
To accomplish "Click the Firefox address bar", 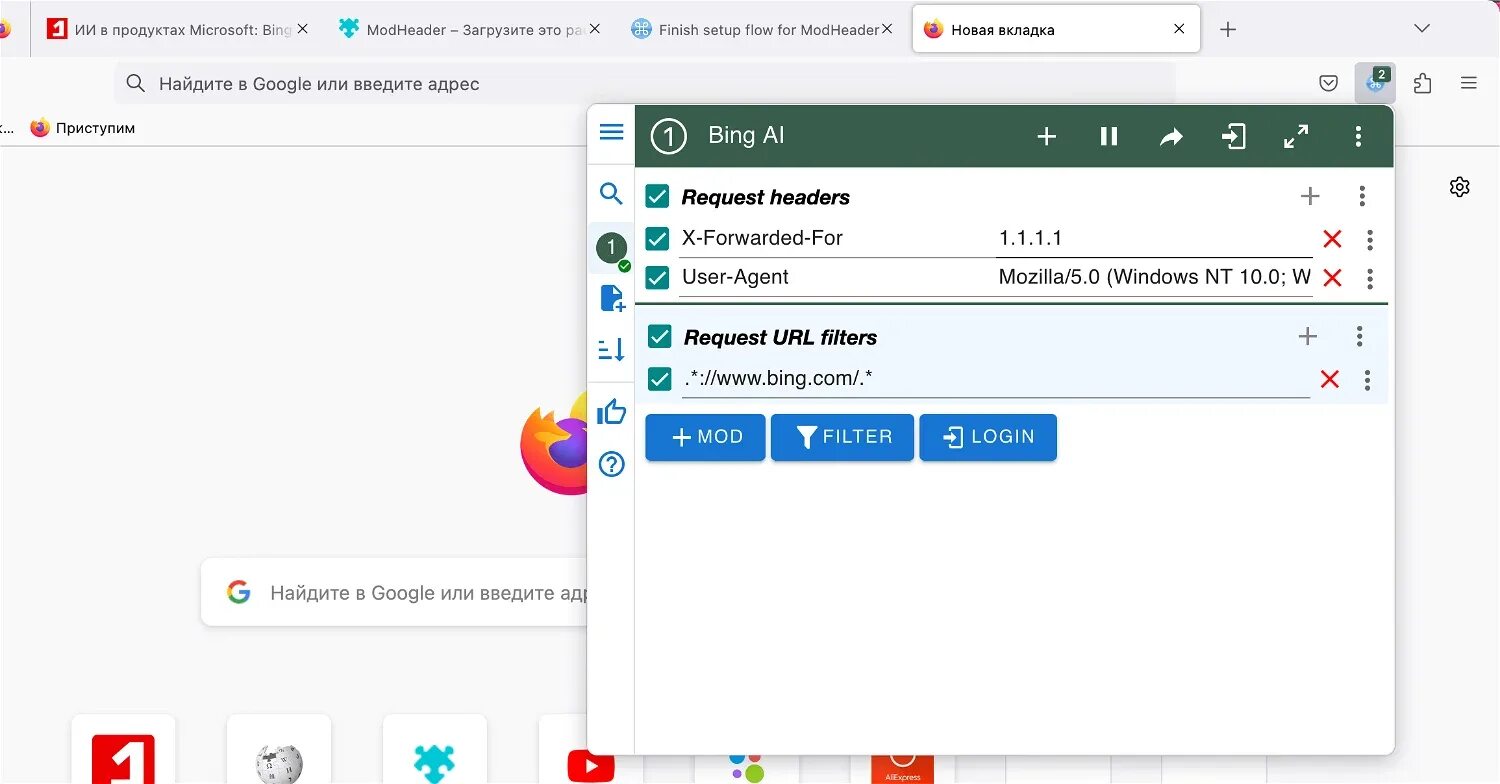I will tap(644, 84).
